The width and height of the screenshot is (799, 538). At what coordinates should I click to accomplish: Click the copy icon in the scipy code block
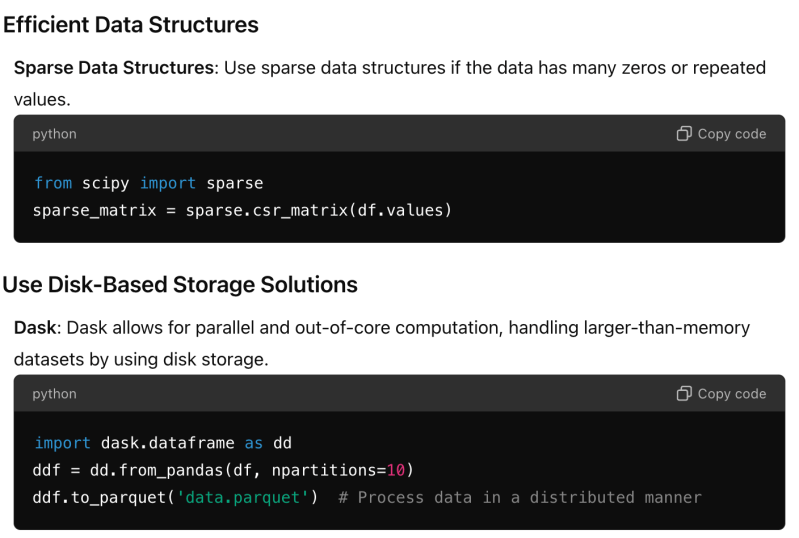coord(684,133)
